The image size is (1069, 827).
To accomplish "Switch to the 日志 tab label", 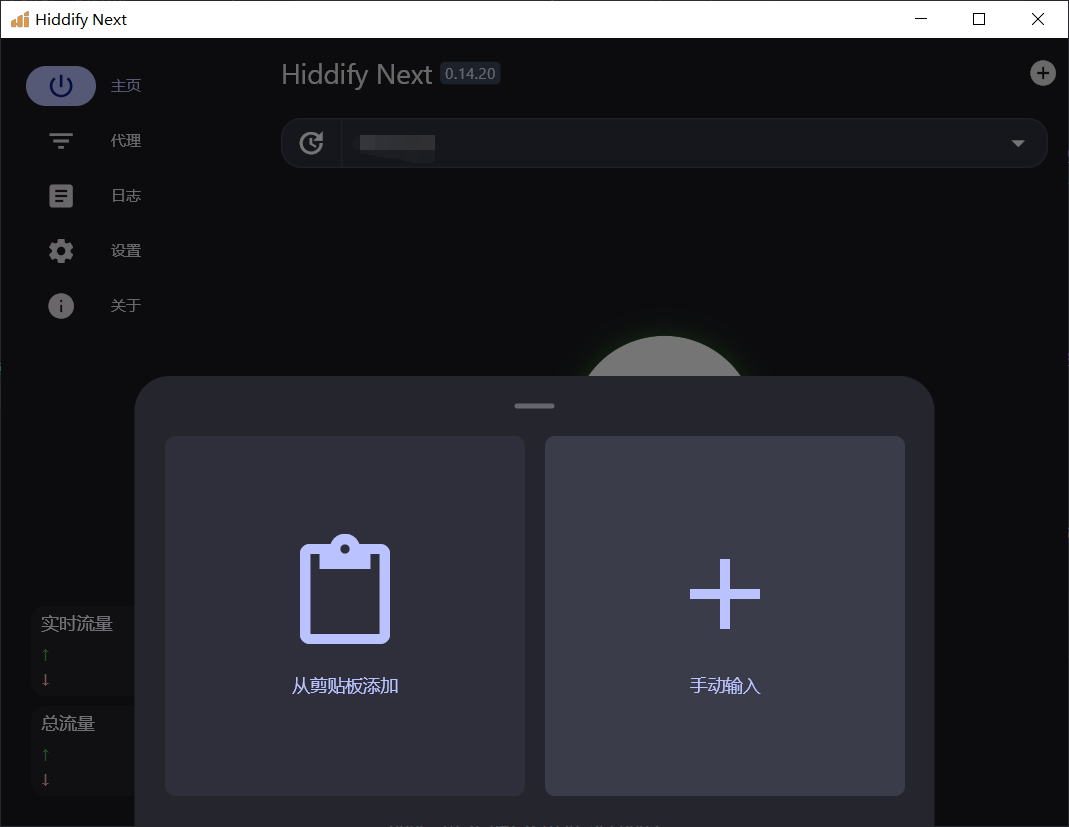I will click(x=126, y=196).
